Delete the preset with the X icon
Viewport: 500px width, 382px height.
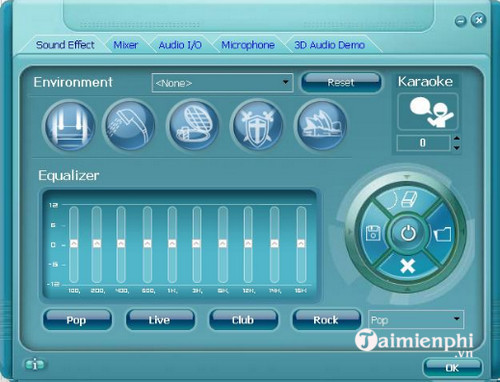[x=407, y=266]
